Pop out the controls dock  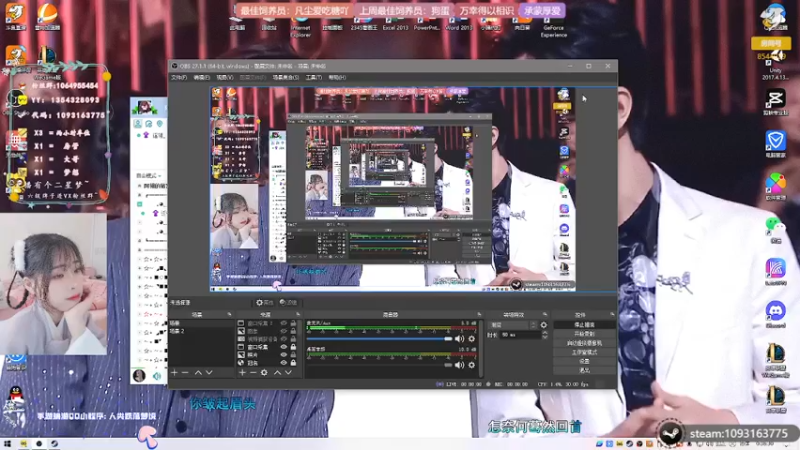click(x=612, y=314)
